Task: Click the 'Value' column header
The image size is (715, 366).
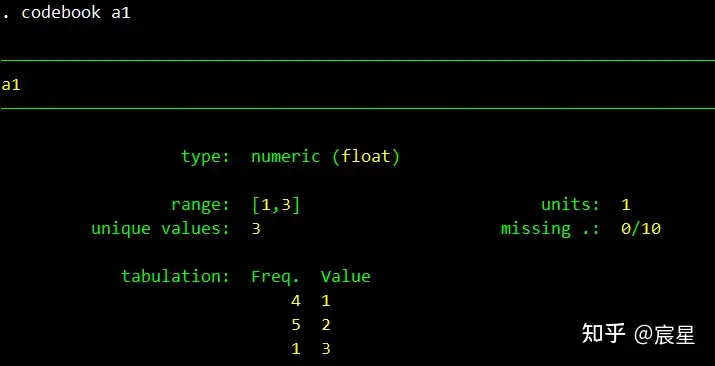Action: (346, 276)
